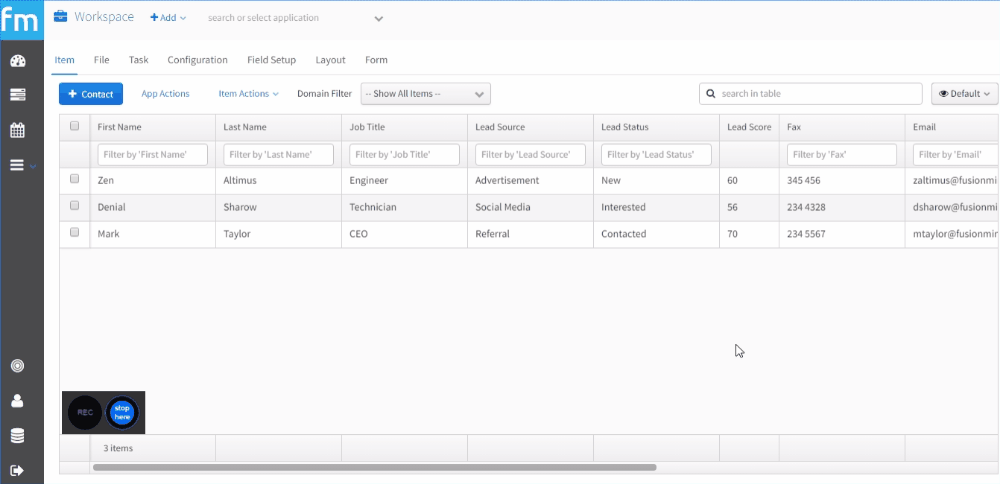Click the Filter by Last Name field
Image resolution: width=1000 pixels, height=484 pixels.
point(278,154)
